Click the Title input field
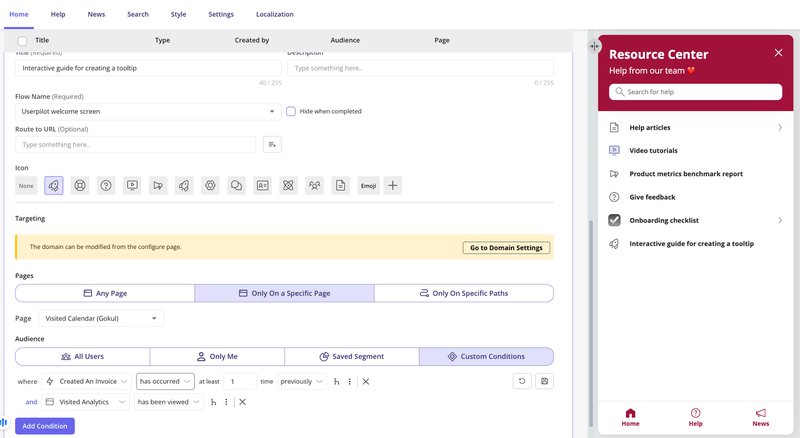This screenshot has width=800, height=438. tap(148, 68)
